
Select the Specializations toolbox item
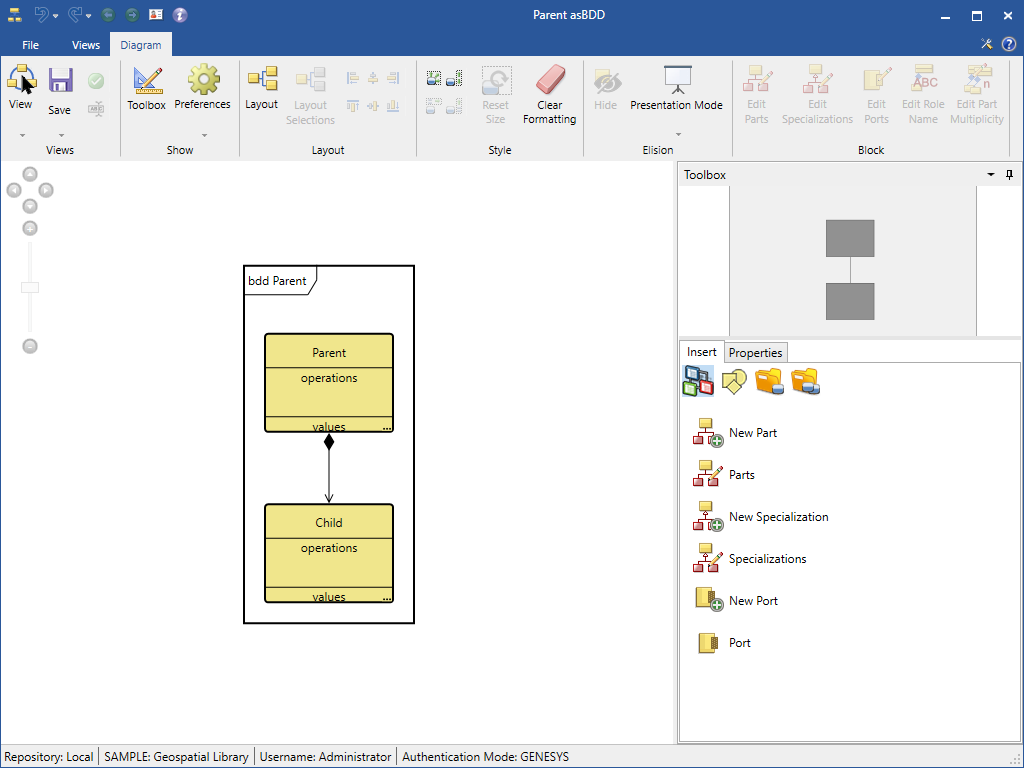coord(767,559)
